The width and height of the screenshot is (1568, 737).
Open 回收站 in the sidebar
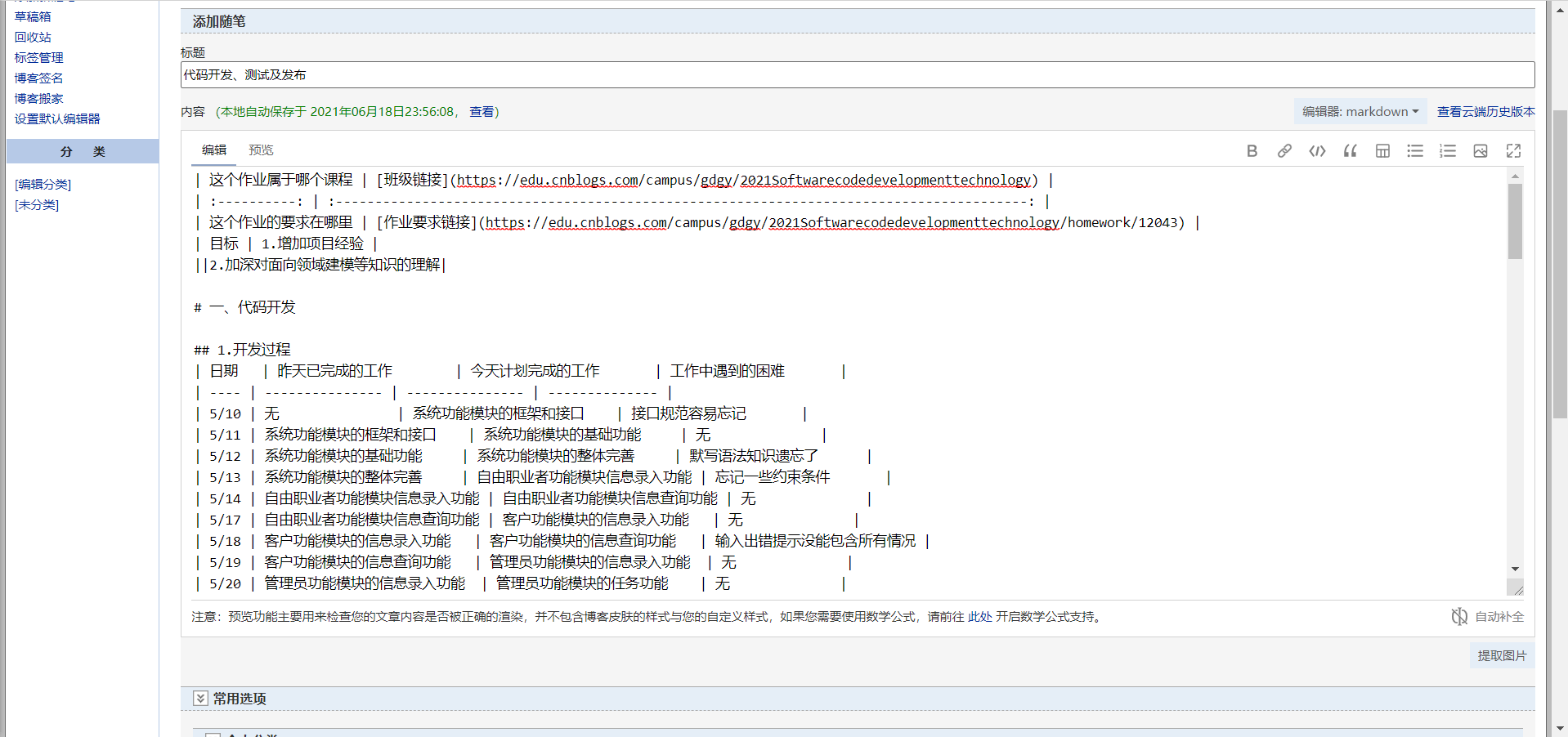[33, 37]
